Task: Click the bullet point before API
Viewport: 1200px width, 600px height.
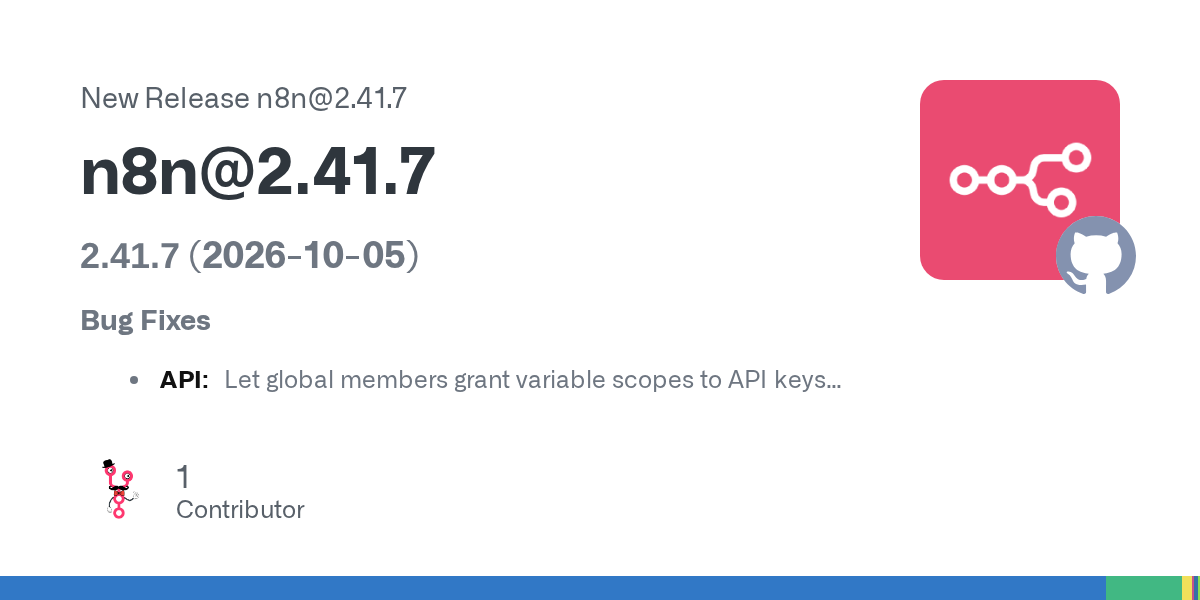Action: click(134, 380)
